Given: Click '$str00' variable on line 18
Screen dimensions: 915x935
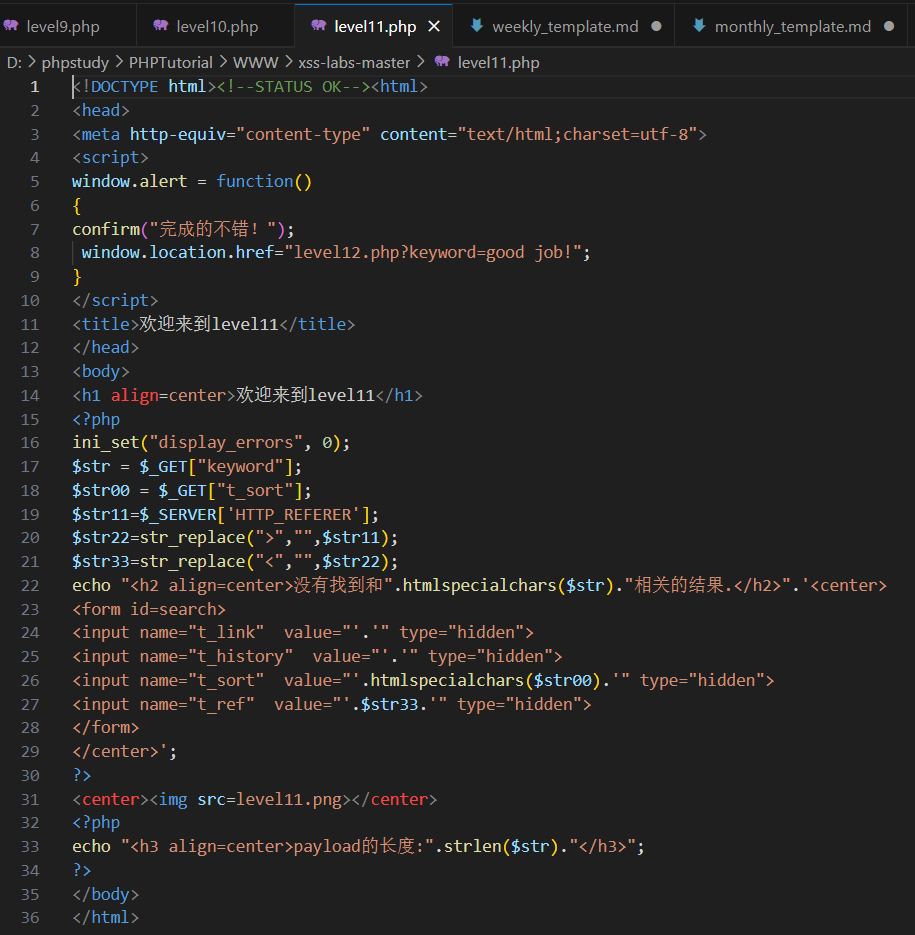Looking at the screenshot, I should click(x=101, y=490).
